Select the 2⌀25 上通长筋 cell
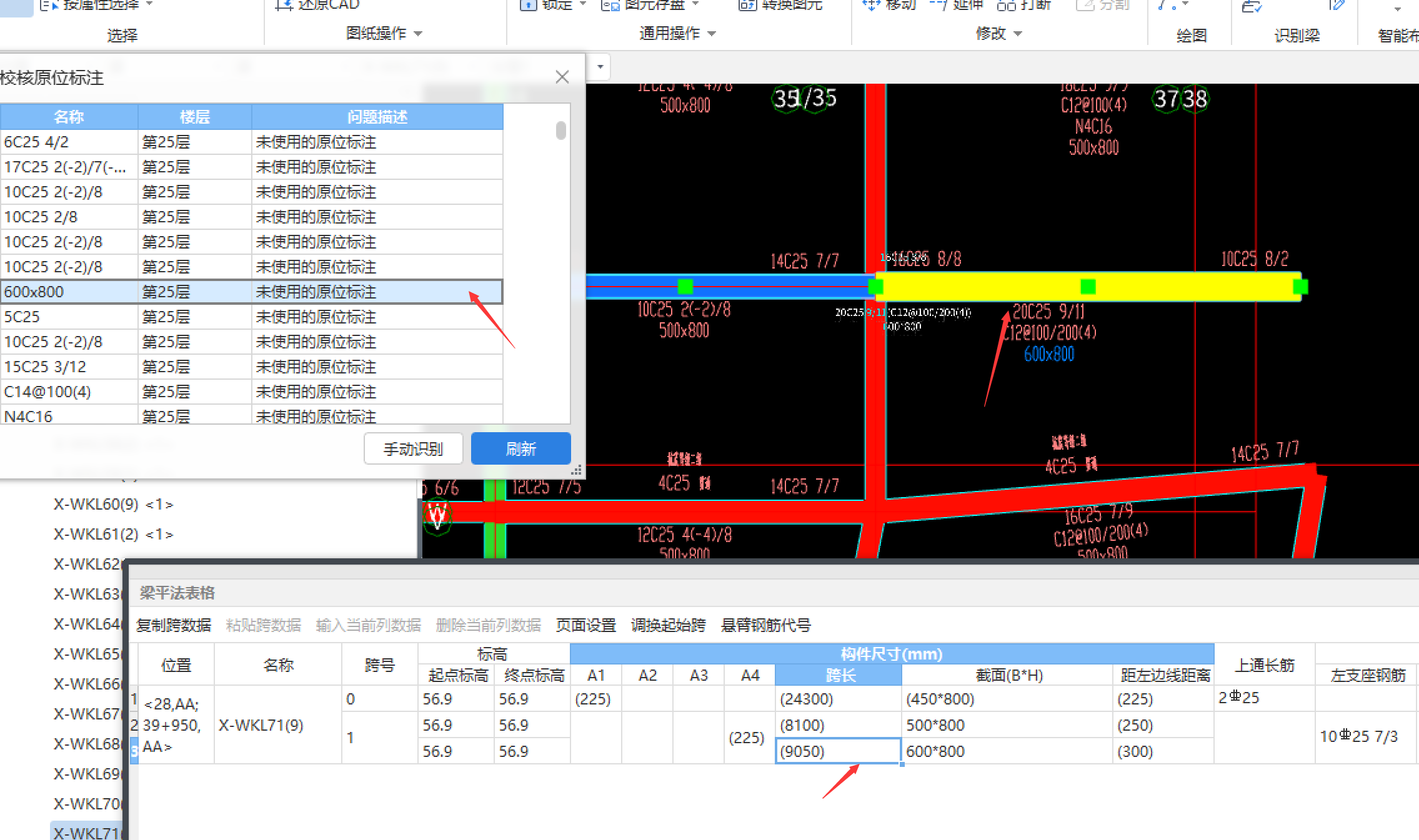Image resolution: width=1419 pixels, height=840 pixels. coord(1265,699)
